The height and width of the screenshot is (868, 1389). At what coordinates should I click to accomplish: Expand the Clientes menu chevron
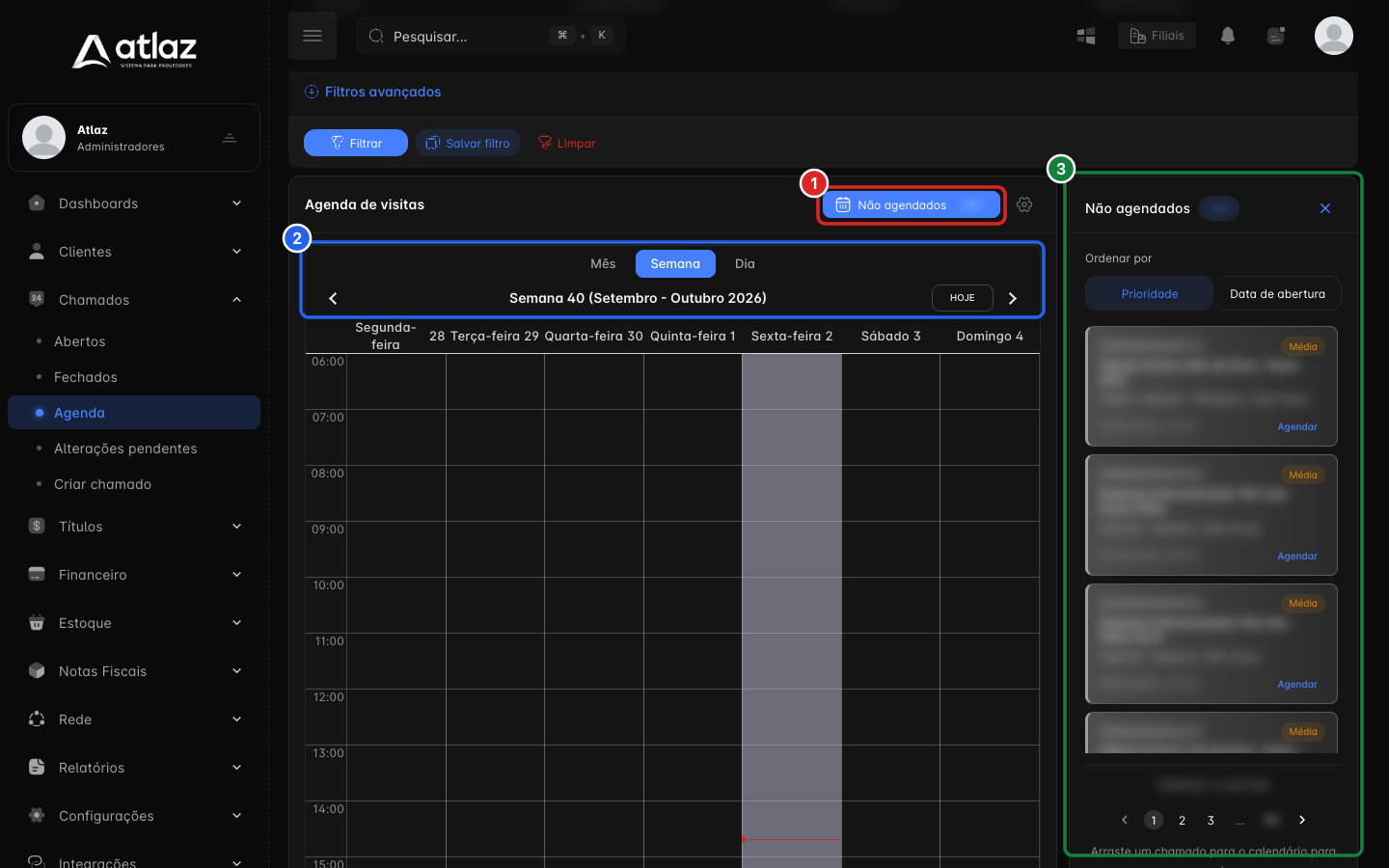coord(237,252)
